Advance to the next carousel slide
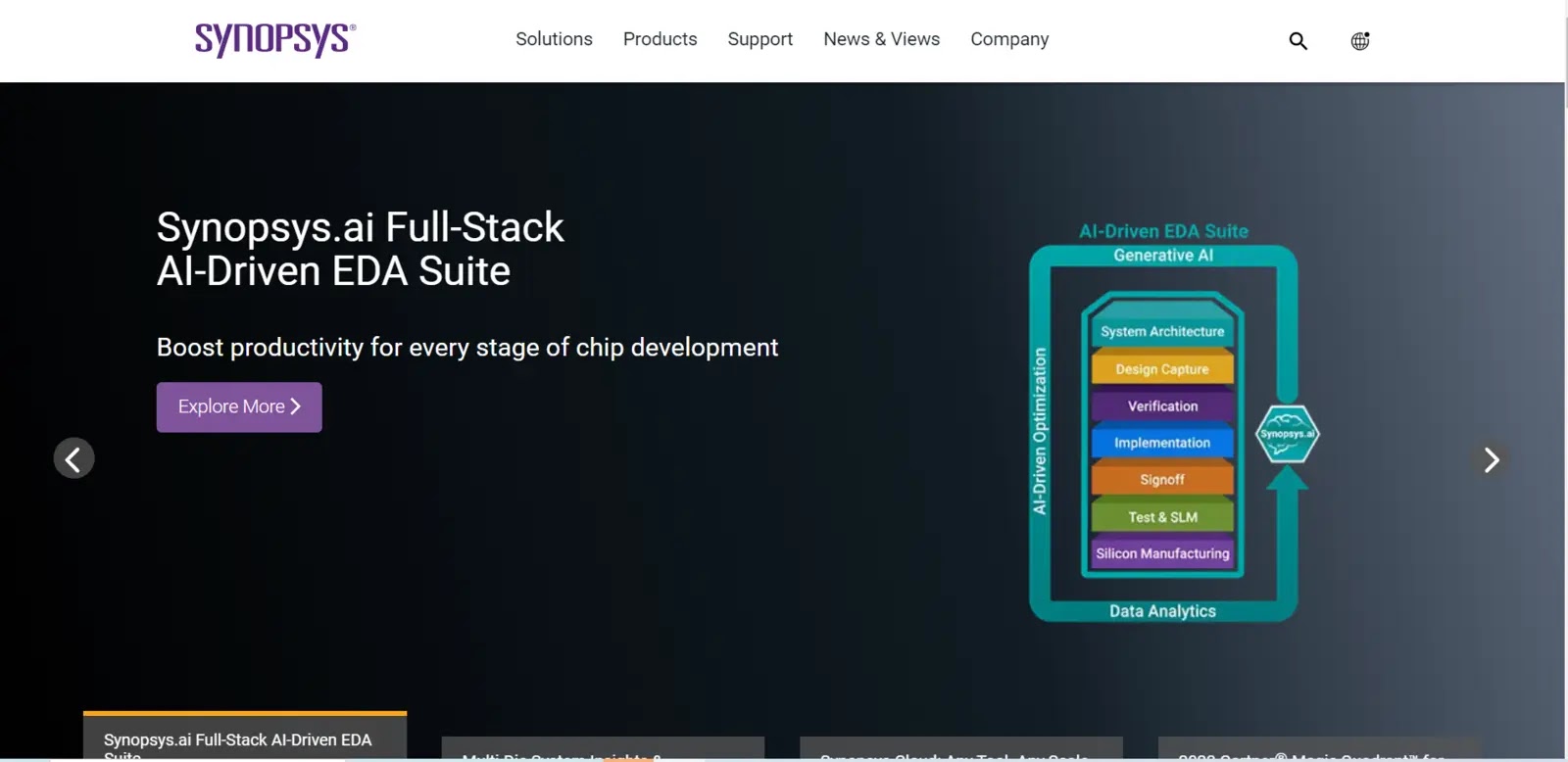This screenshot has height=762, width=1568. click(1491, 459)
